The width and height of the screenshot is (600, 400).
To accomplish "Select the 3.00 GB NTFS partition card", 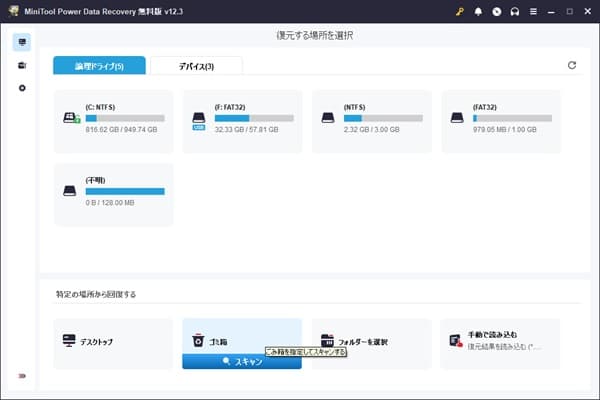I will (372, 121).
